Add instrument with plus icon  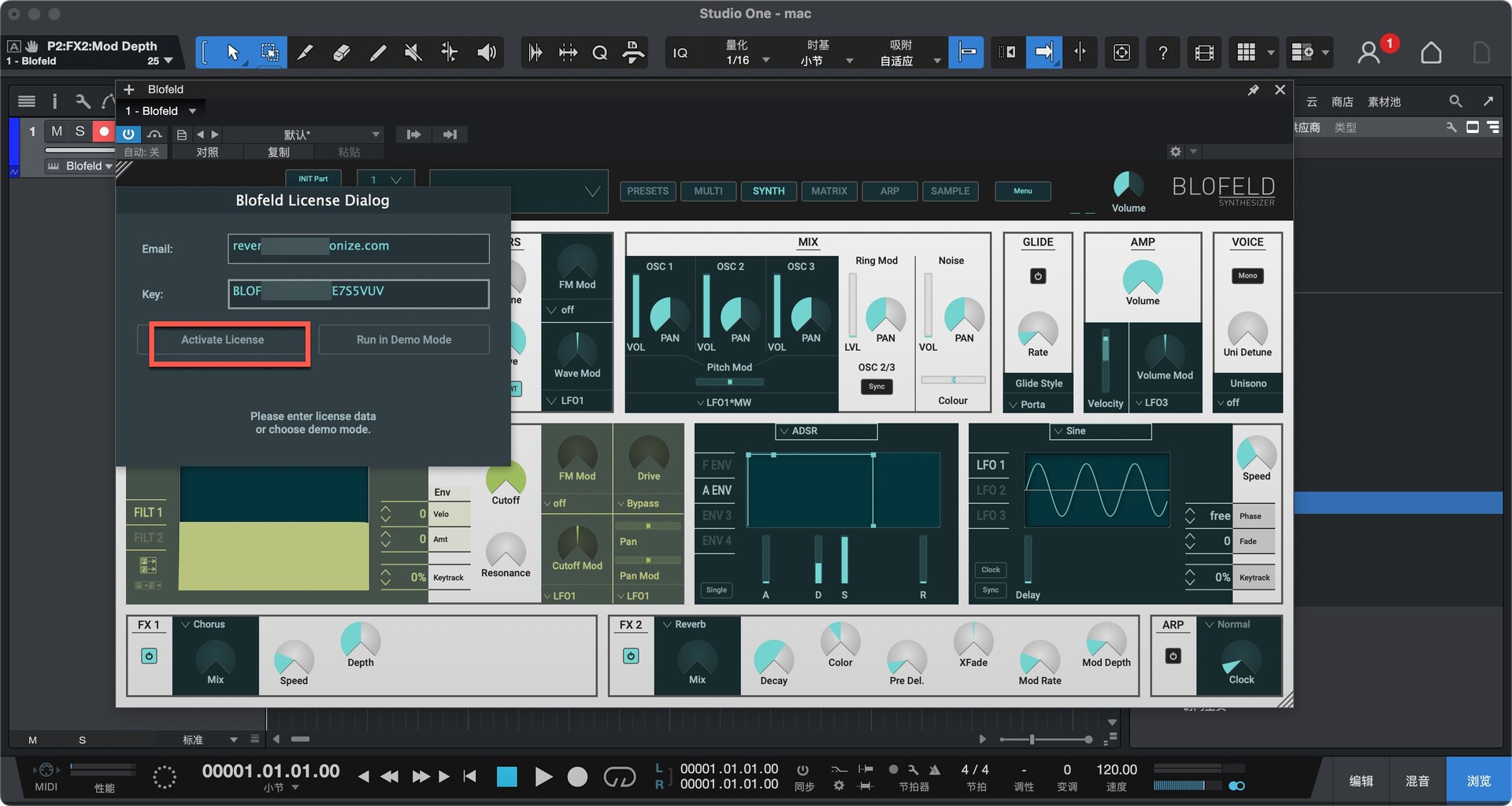tap(129, 90)
